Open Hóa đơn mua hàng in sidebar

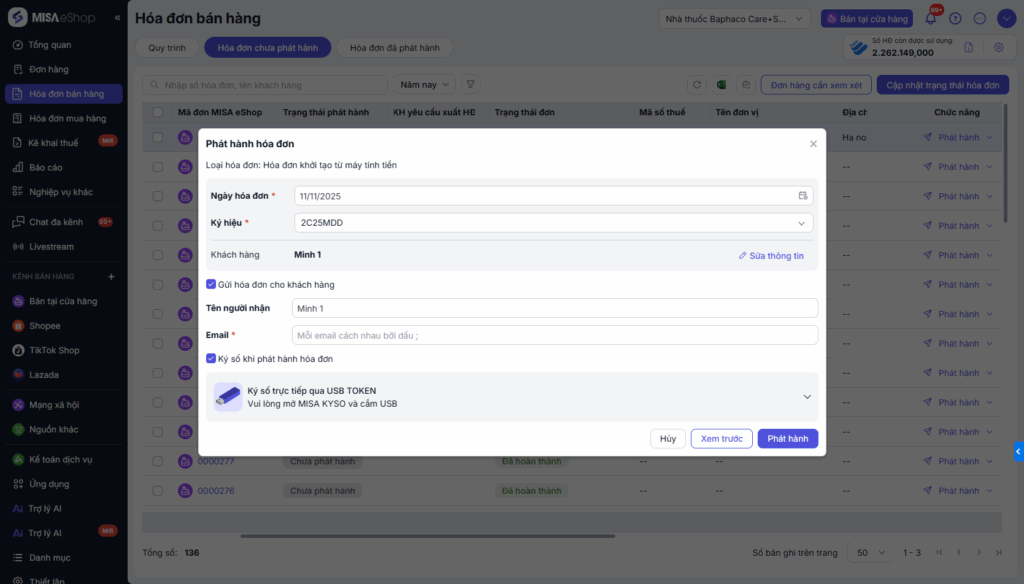tap(67, 118)
